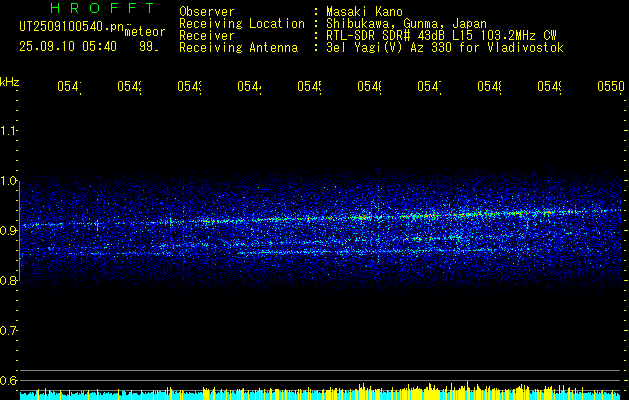Screen dimensions: 629x400
Task: Click the 0542 time marker
Action: [x=130, y=86]
